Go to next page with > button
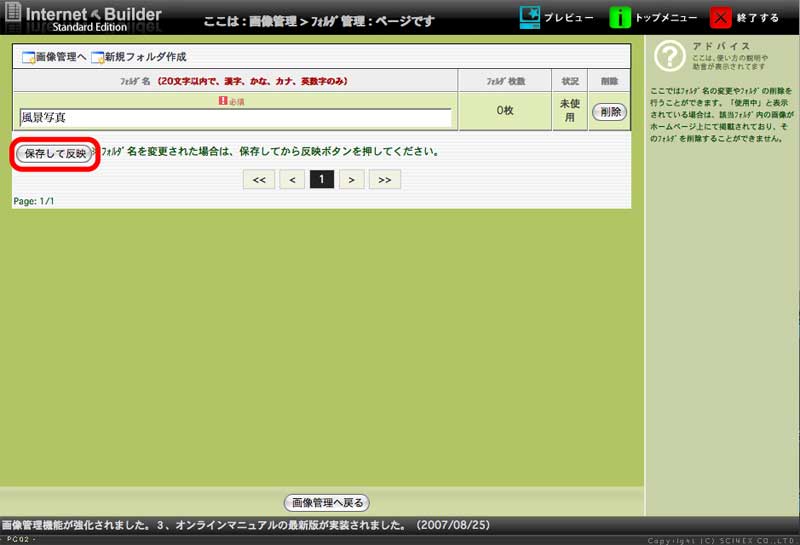The width and height of the screenshot is (800, 545). [351, 180]
